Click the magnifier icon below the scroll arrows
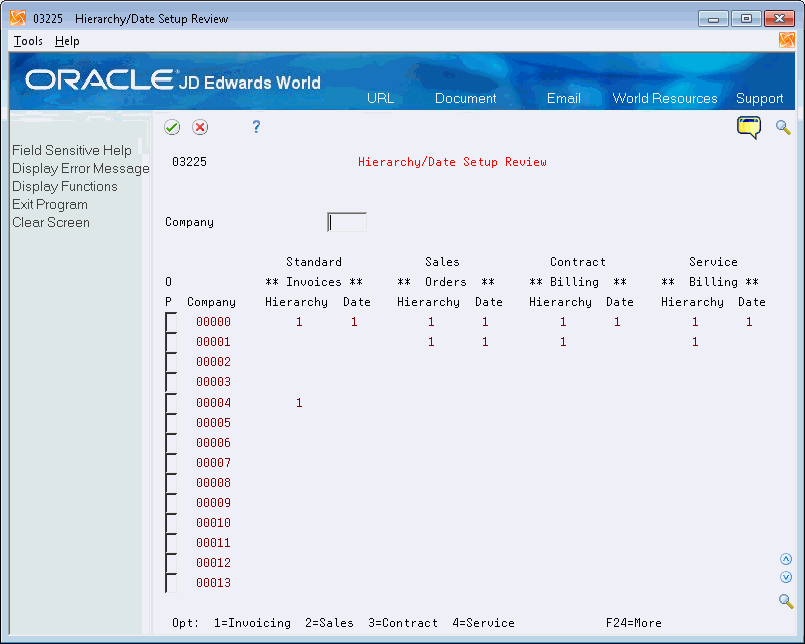Viewport: 805px width, 644px height. [785, 600]
